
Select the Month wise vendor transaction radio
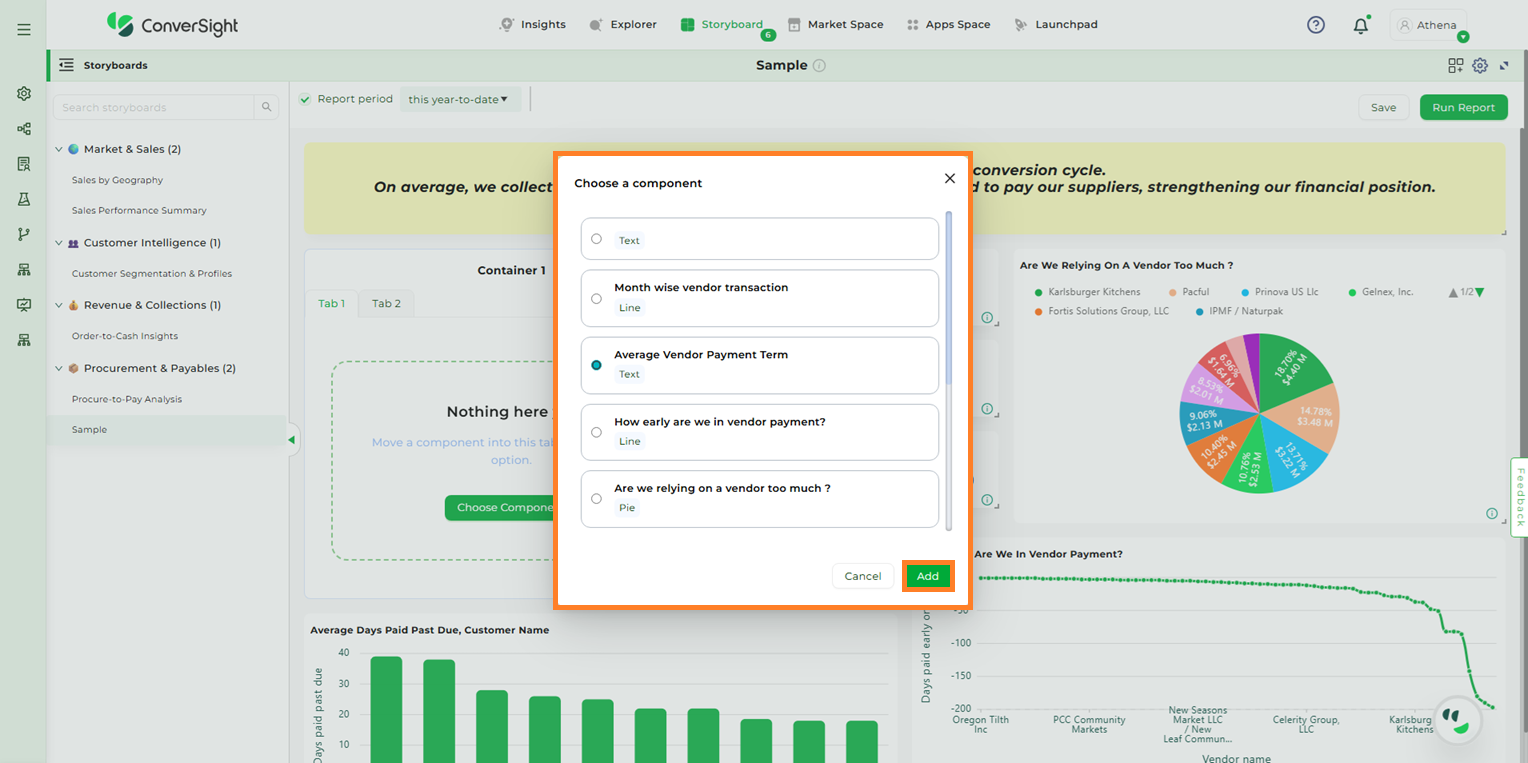596,298
